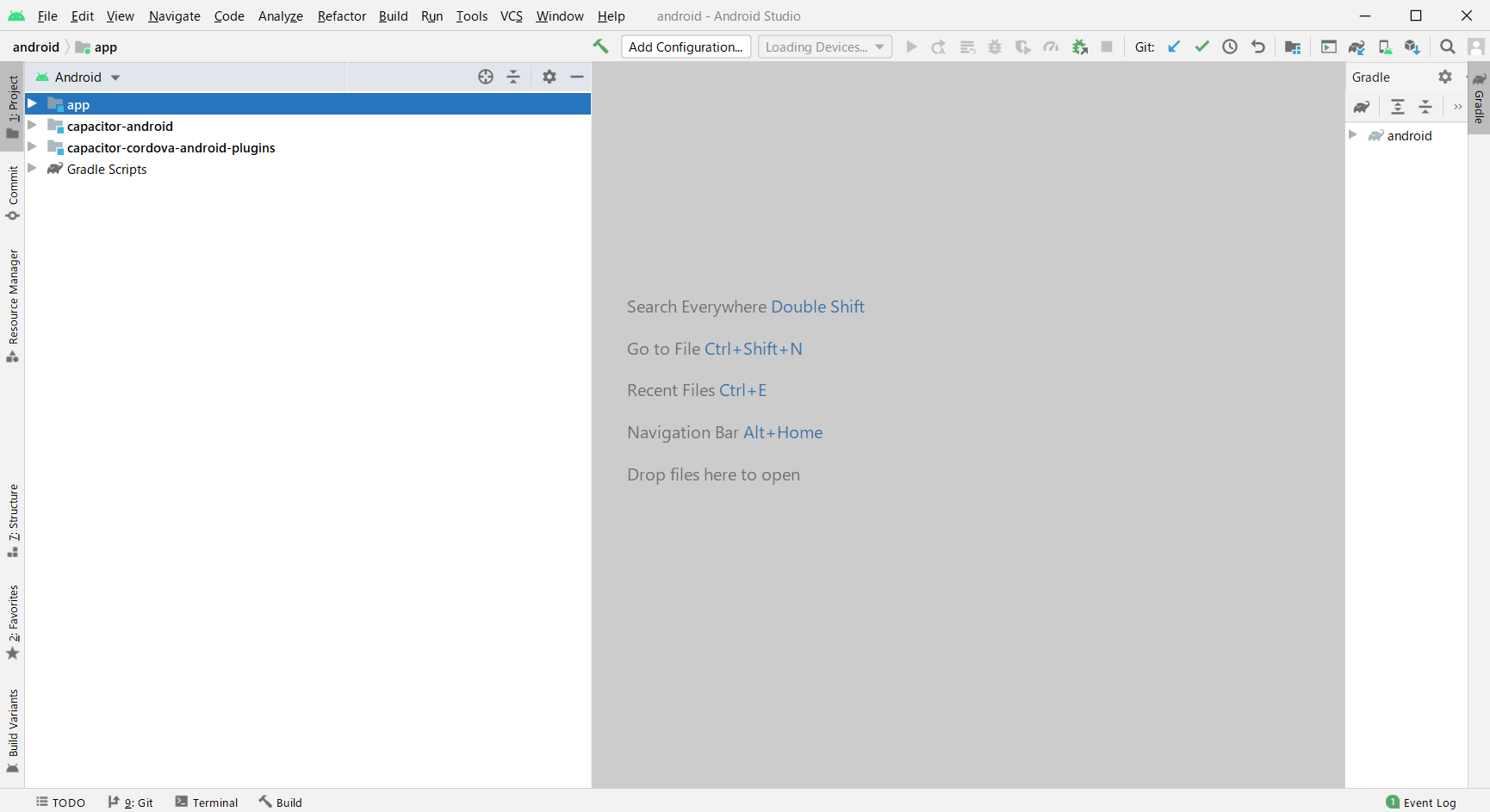
Task: Expand the app module tree node
Action: (32, 104)
